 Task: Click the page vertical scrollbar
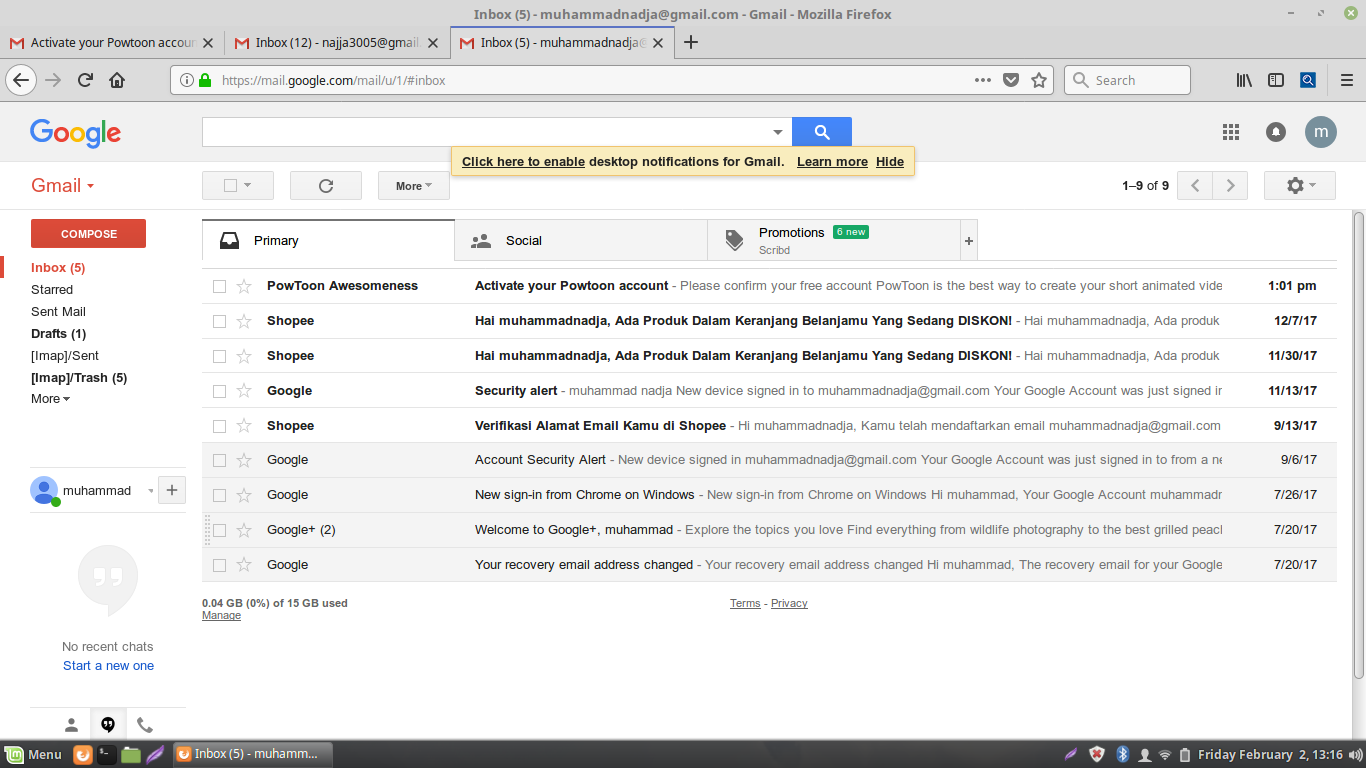click(x=1359, y=445)
